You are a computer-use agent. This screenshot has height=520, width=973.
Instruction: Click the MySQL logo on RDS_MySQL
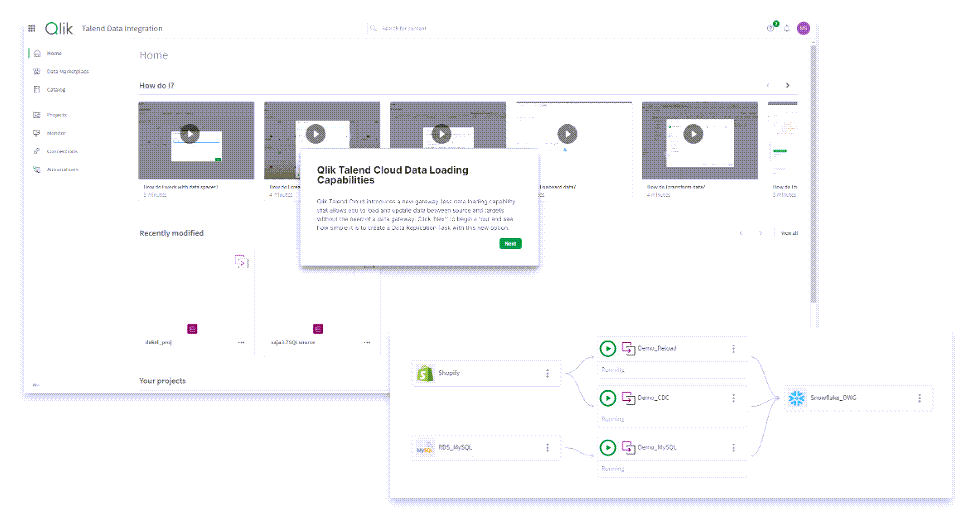(425, 448)
